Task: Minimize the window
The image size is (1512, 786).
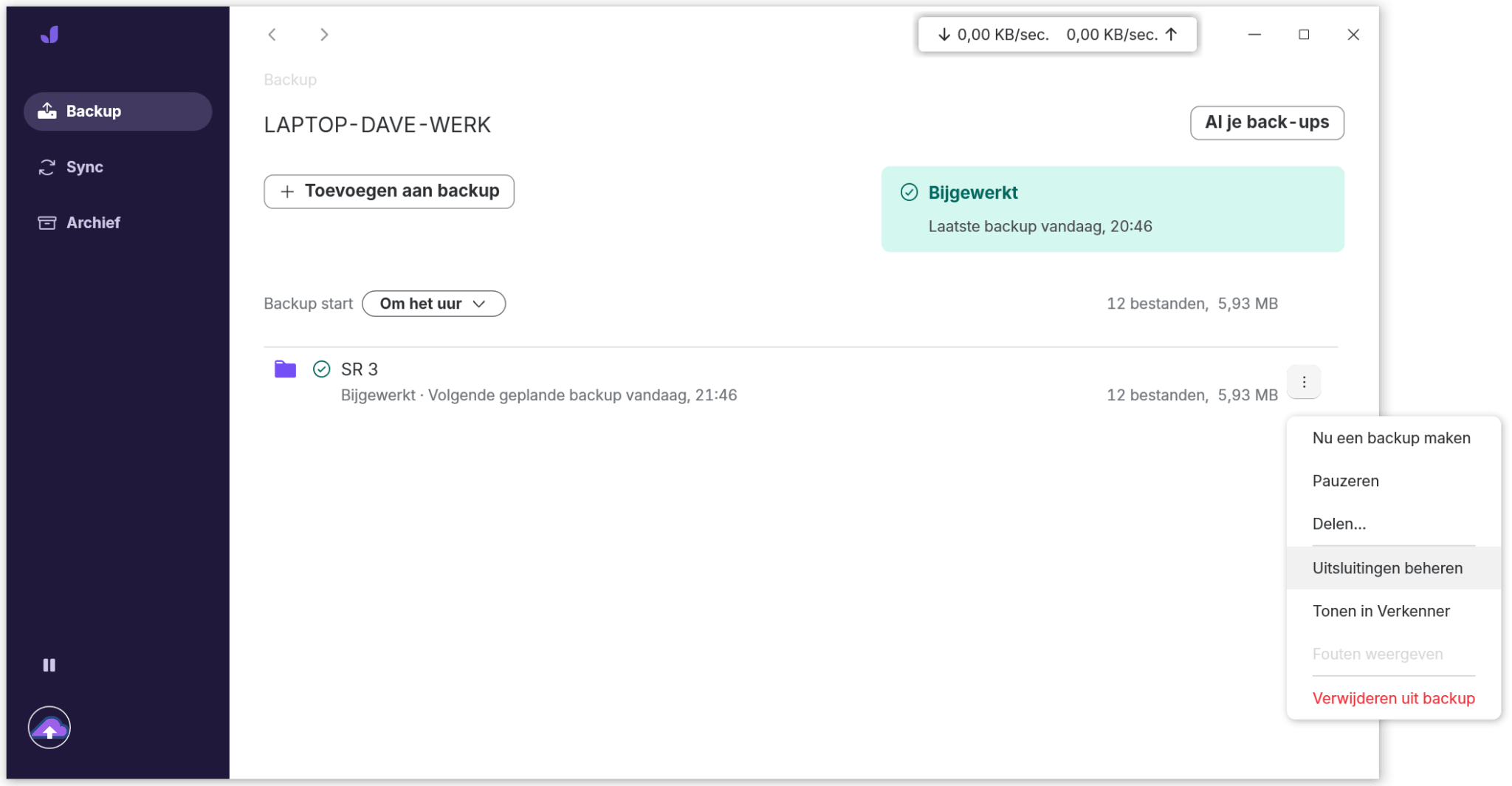Action: (x=1254, y=35)
